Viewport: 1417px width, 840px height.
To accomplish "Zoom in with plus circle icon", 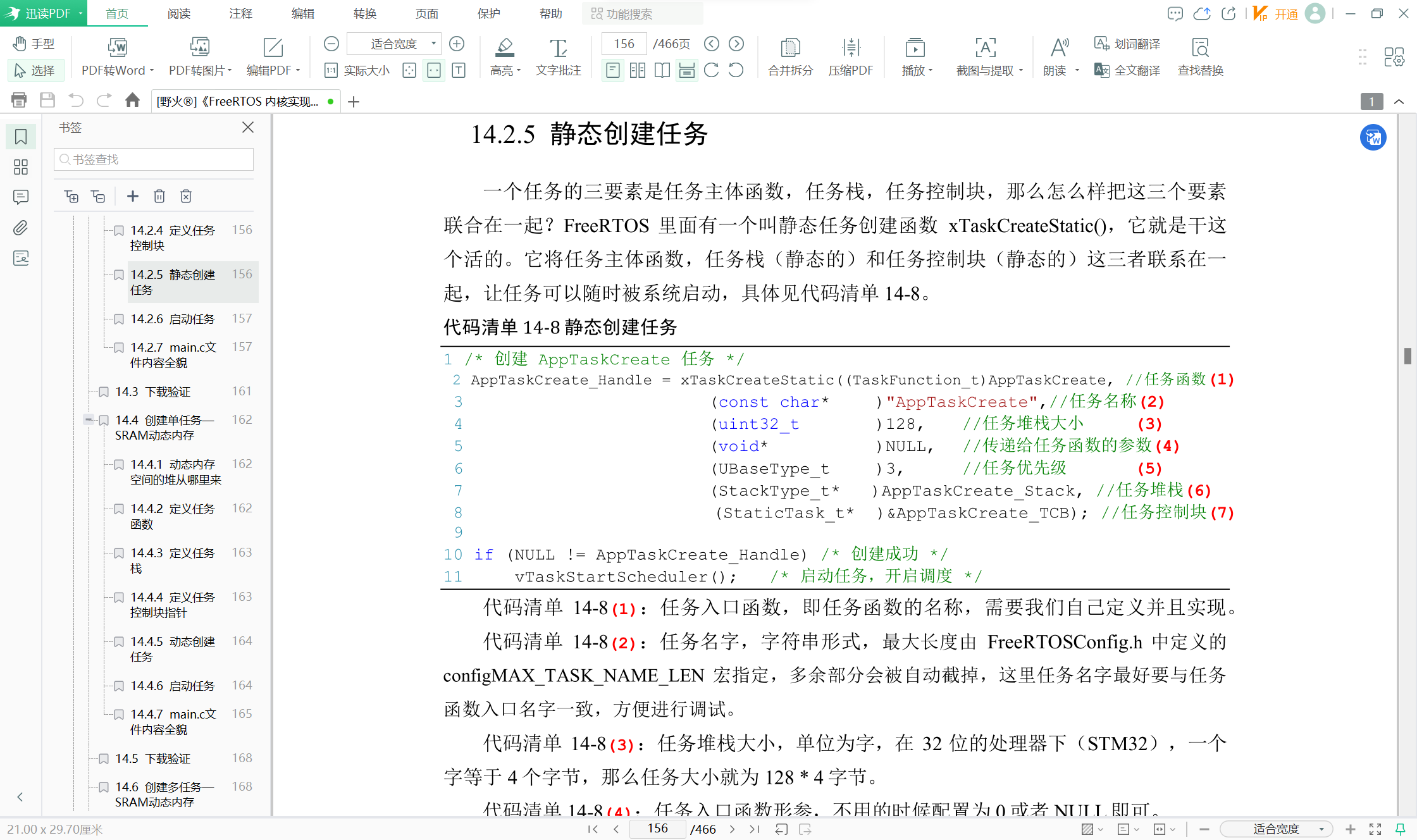I will (457, 44).
